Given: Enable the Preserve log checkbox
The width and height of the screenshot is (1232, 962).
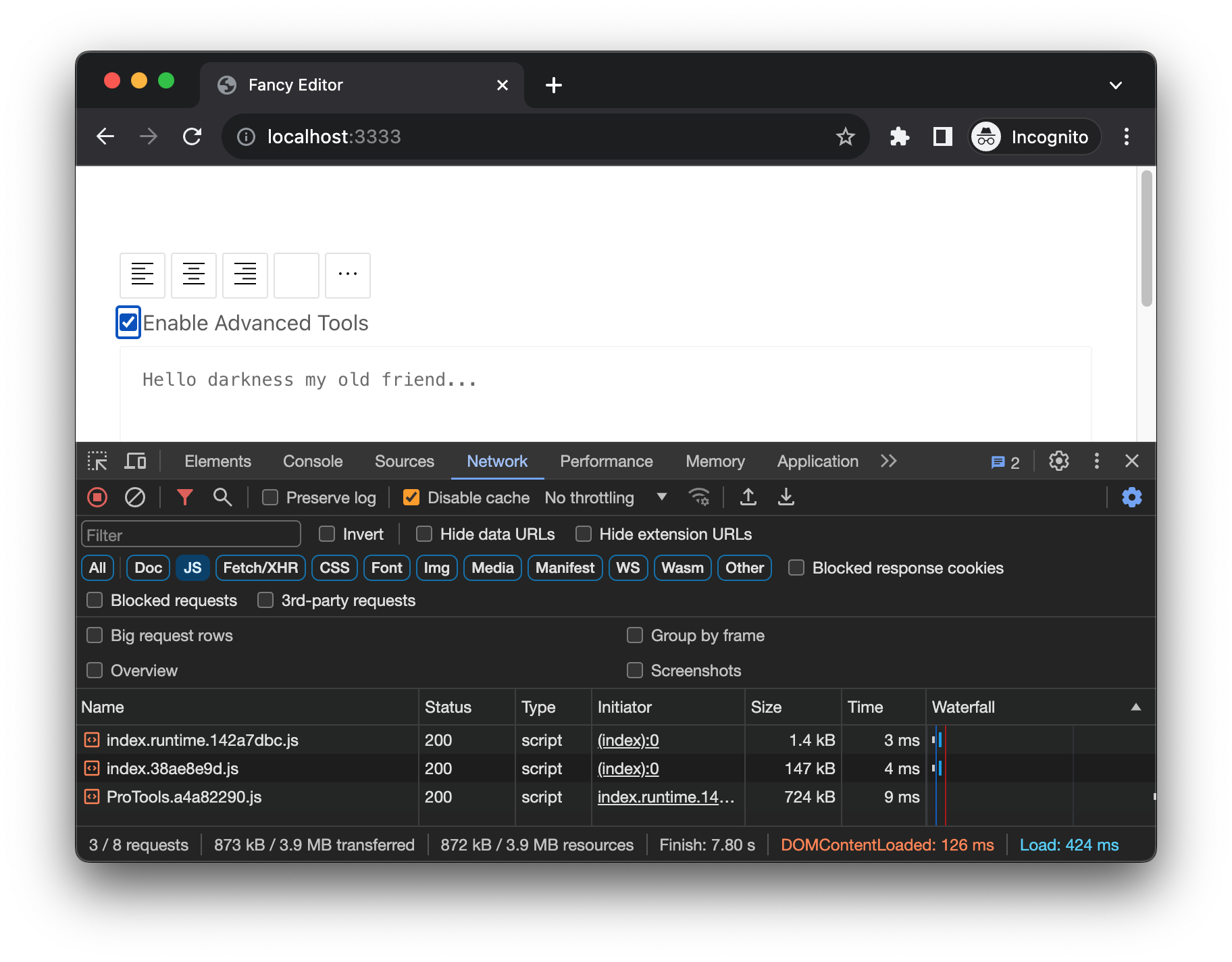Looking at the screenshot, I should coord(270,498).
